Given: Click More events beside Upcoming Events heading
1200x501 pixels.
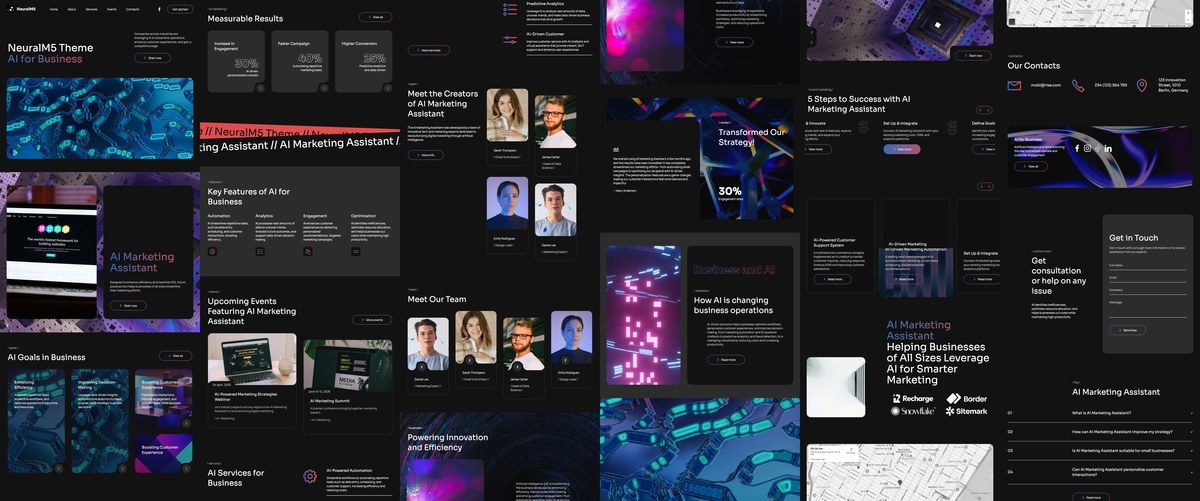Looking at the screenshot, I should click(373, 320).
